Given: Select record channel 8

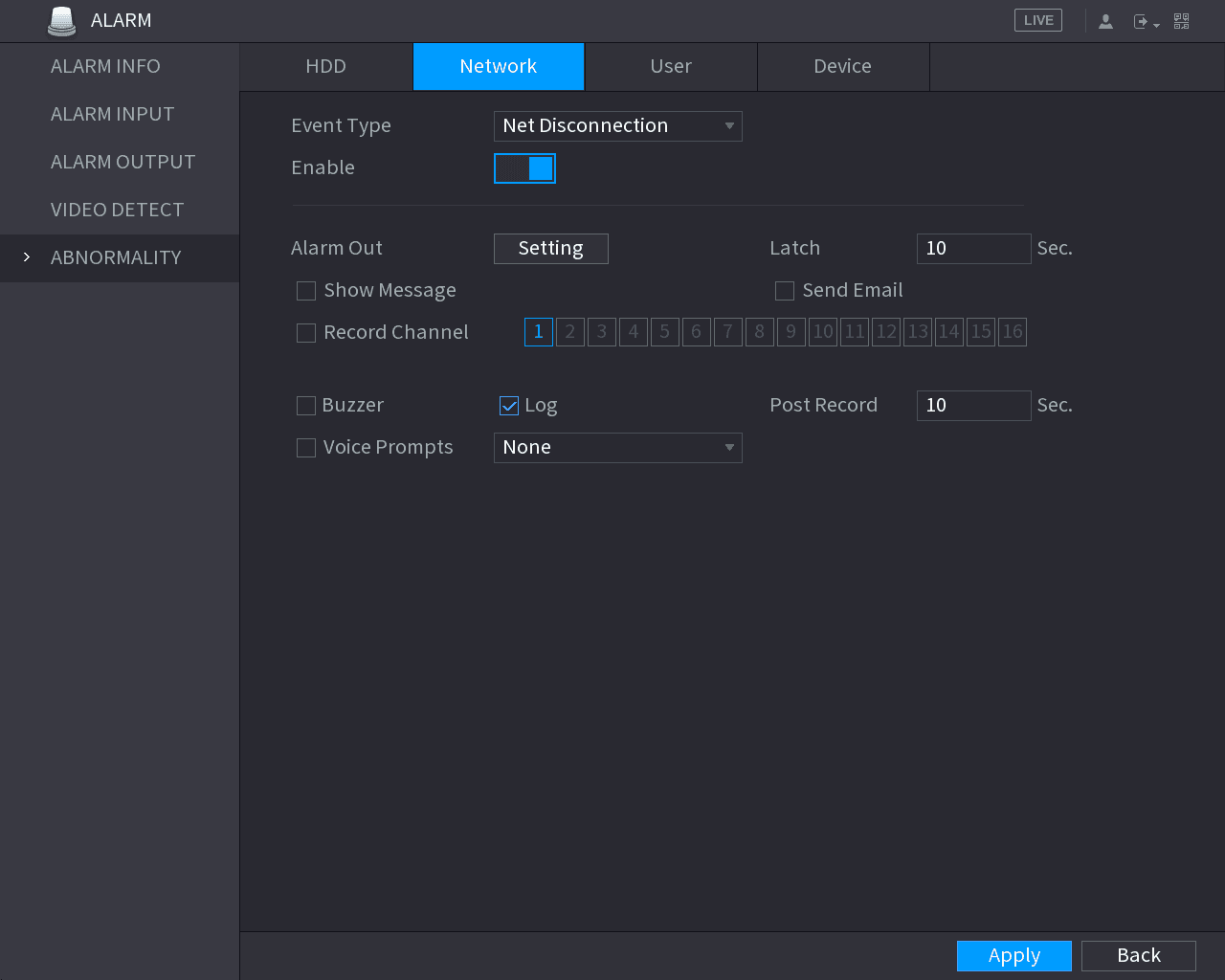Looking at the screenshot, I should [x=760, y=332].
